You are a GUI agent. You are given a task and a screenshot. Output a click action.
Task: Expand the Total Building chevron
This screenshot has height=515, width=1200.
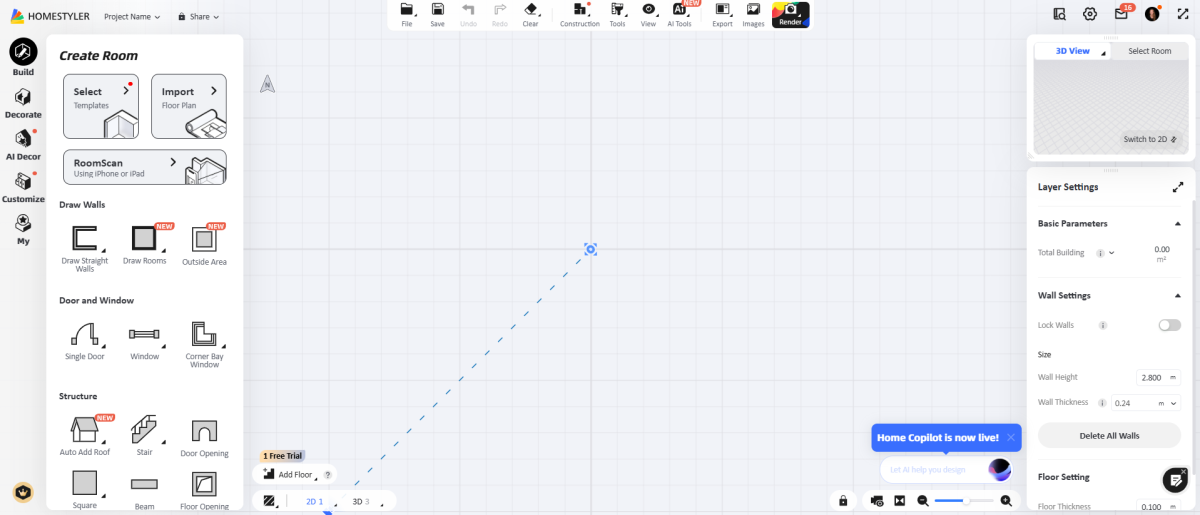pos(1112,253)
